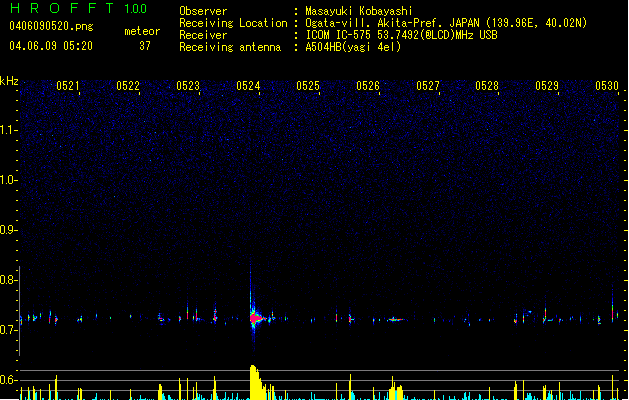
Task: Click the 0523 time marker
Action: click(x=188, y=86)
